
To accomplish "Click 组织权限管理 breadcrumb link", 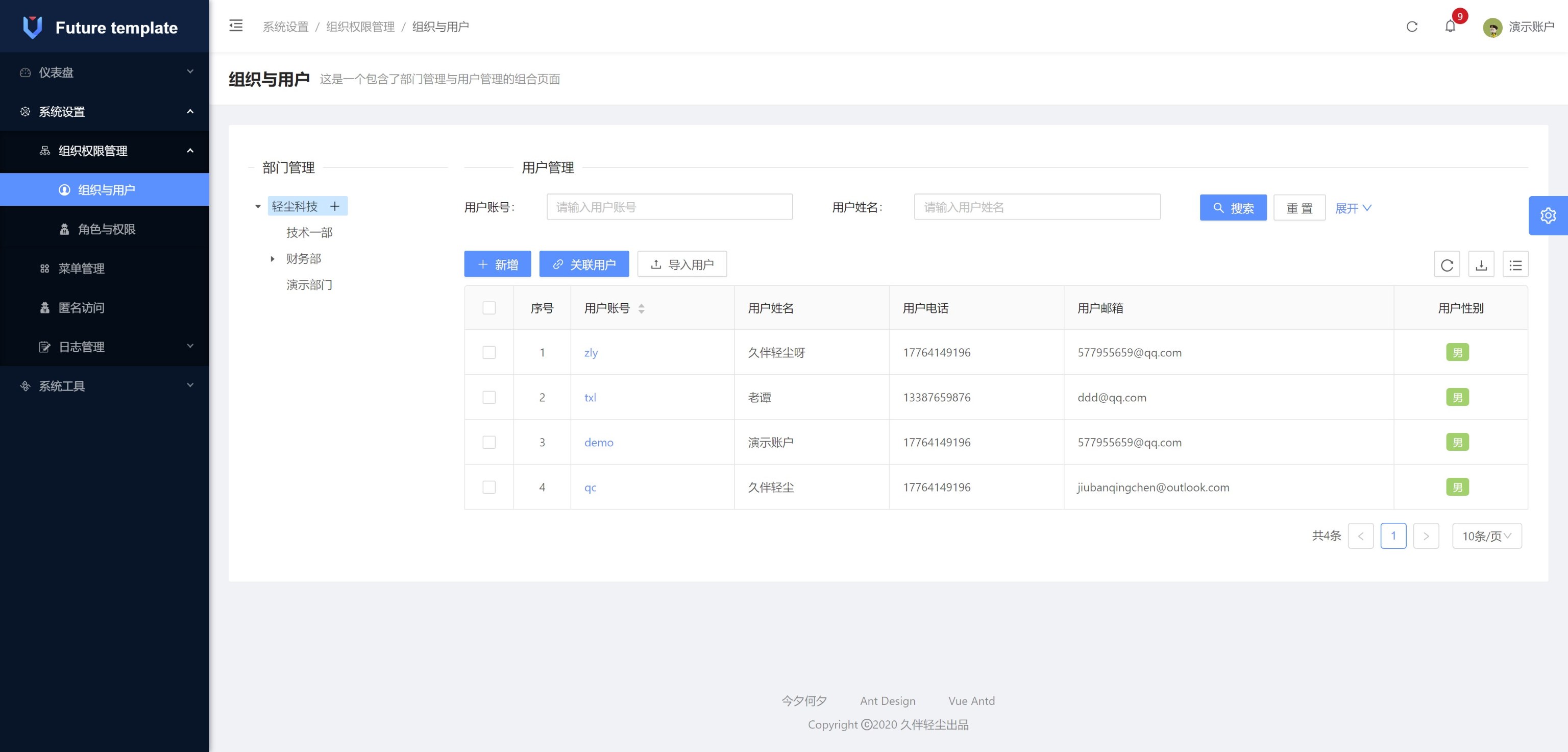I will [360, 27].
